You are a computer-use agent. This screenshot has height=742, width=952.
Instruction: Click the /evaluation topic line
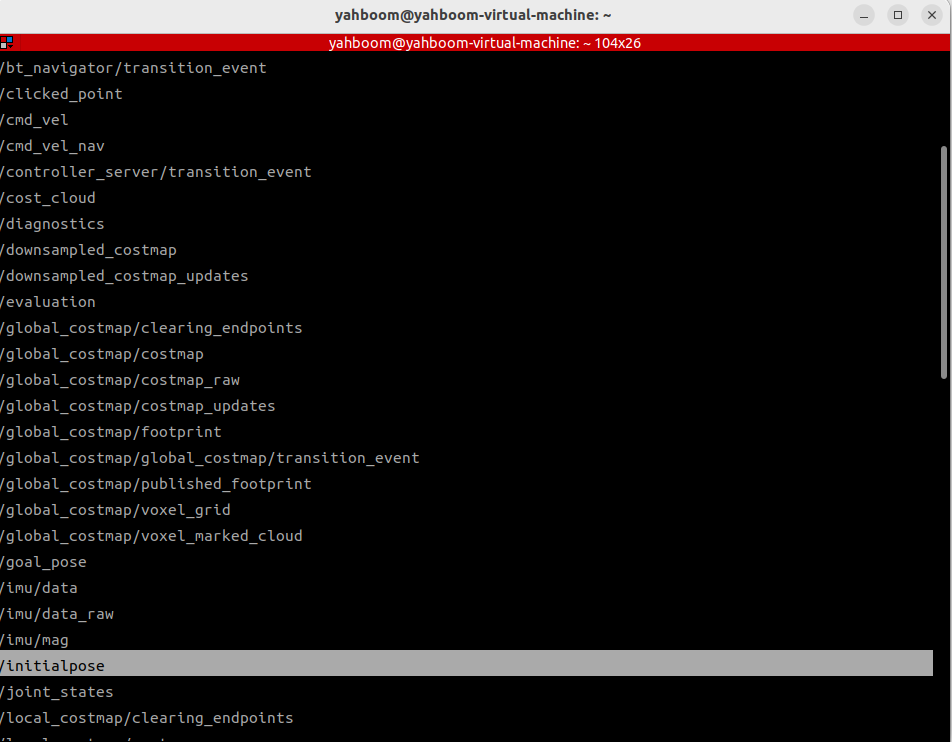[x=48, y=302]
